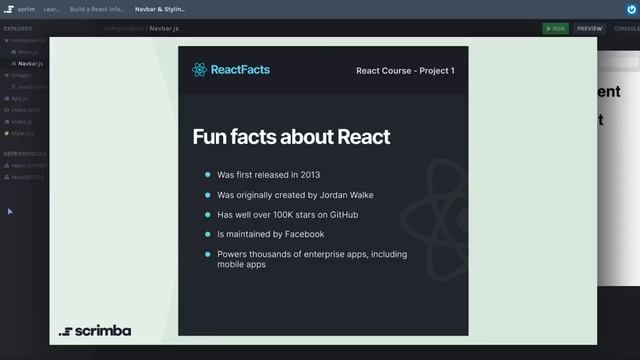Click 'Was first released in 2013' bullet
Viewport: 640px width, 360px height.
click(x=269, y=175)
